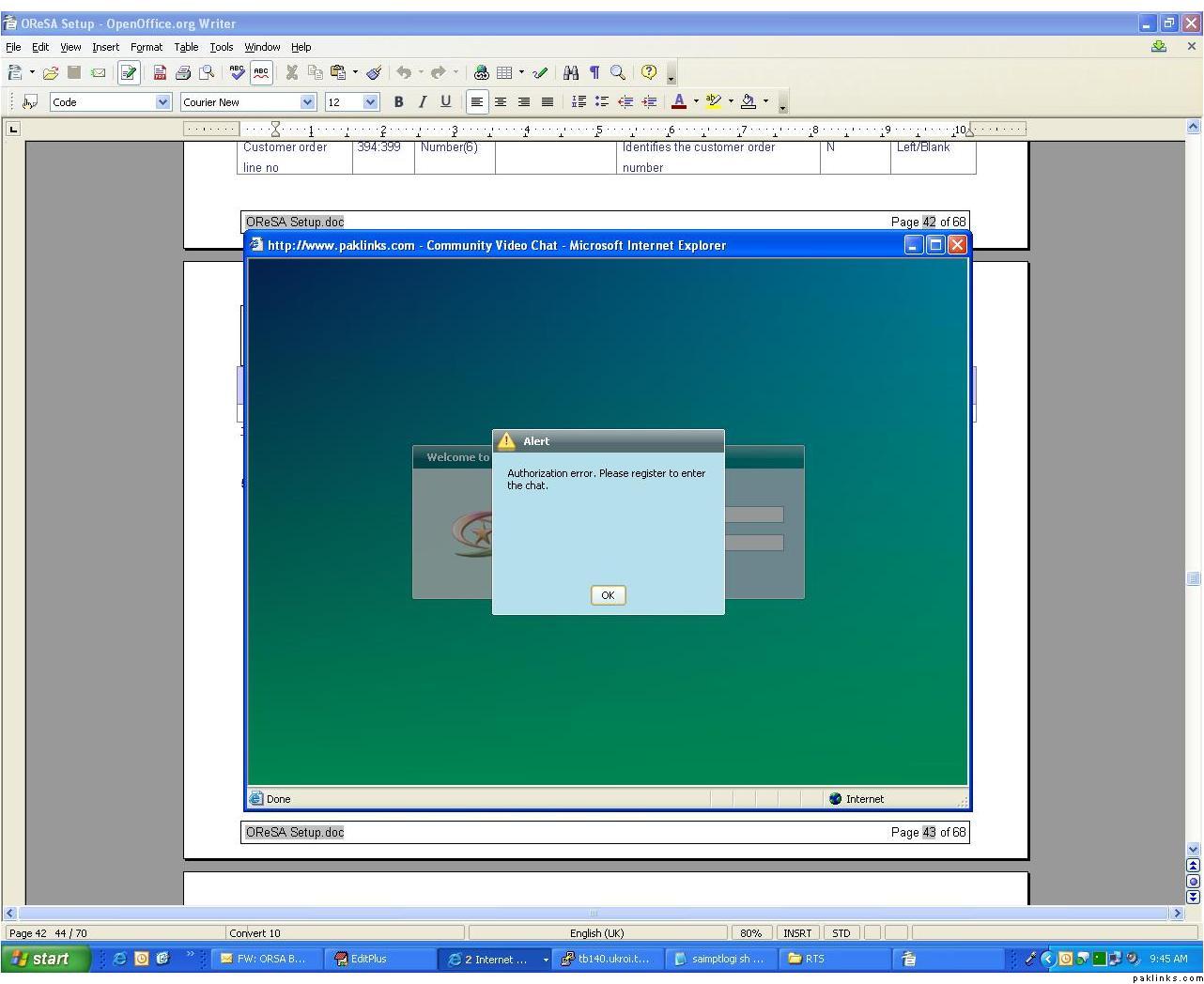Click OK in the Alert dialog
The image size is (1204, 984).
pos(608,595)
